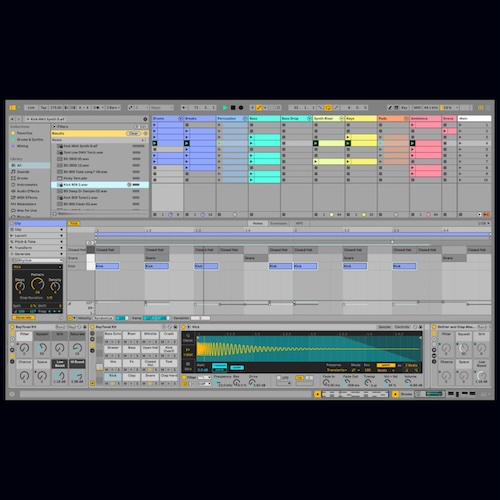The image size is (500, 500).
Task: Click the Arrangement Record circle button
Action: click(x=241, y=108)
